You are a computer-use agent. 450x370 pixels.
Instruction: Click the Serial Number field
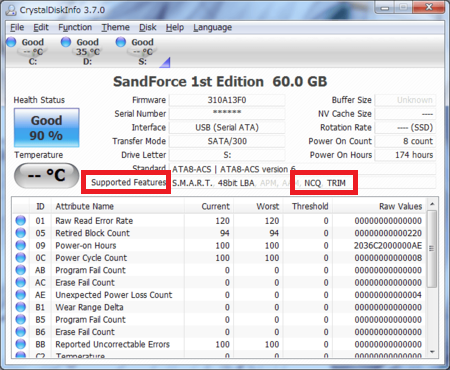(227, 114)
